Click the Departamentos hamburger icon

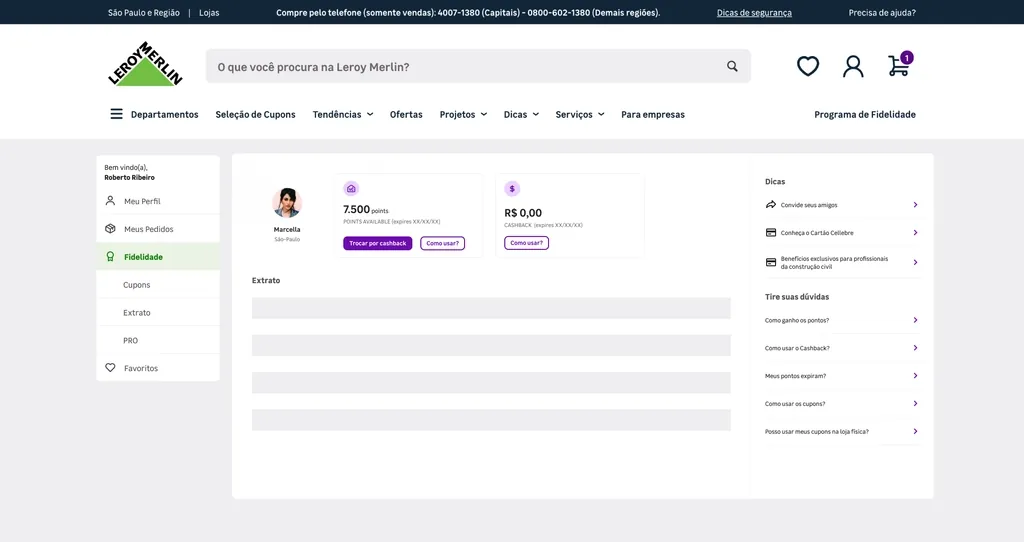pyautogui.click(x=116, y=114)
